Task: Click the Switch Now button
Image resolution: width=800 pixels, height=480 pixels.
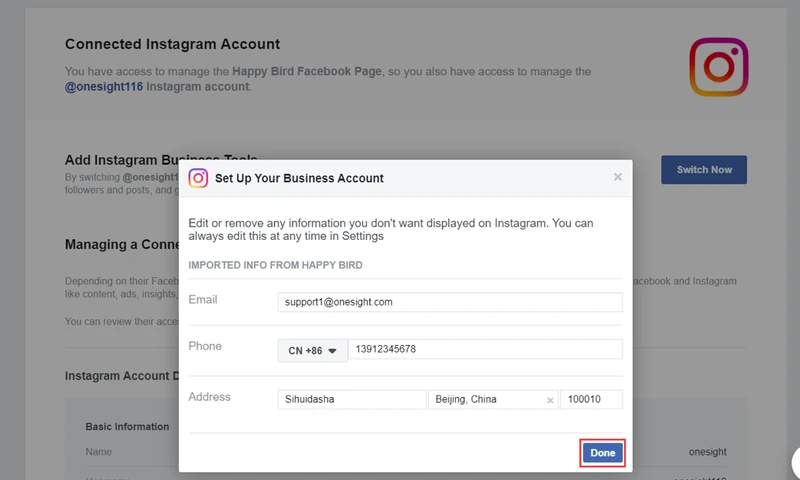Action: [x=704, y=170]
